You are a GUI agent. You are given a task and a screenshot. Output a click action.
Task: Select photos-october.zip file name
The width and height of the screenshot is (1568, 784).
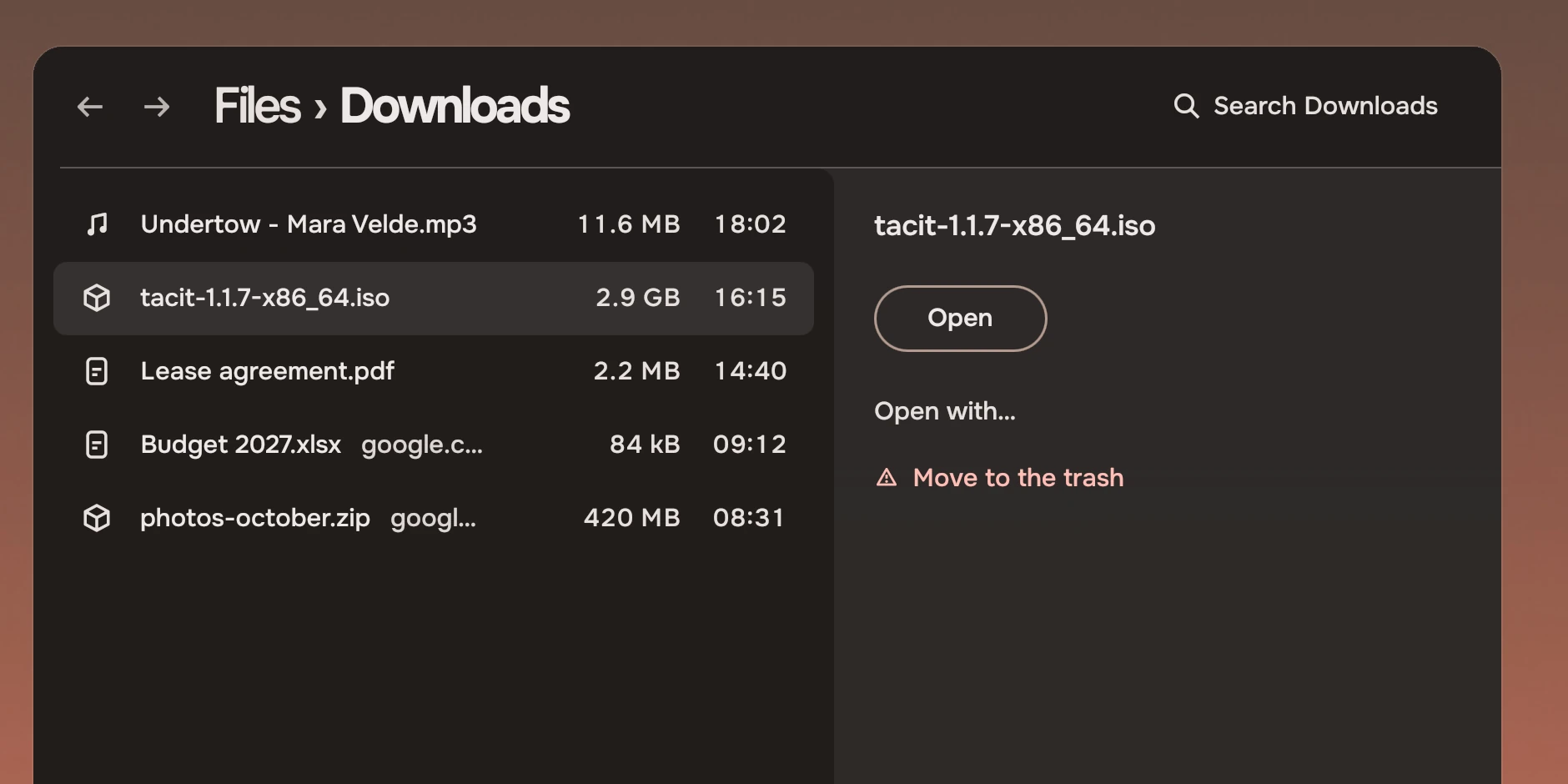(x=255, y=518)
